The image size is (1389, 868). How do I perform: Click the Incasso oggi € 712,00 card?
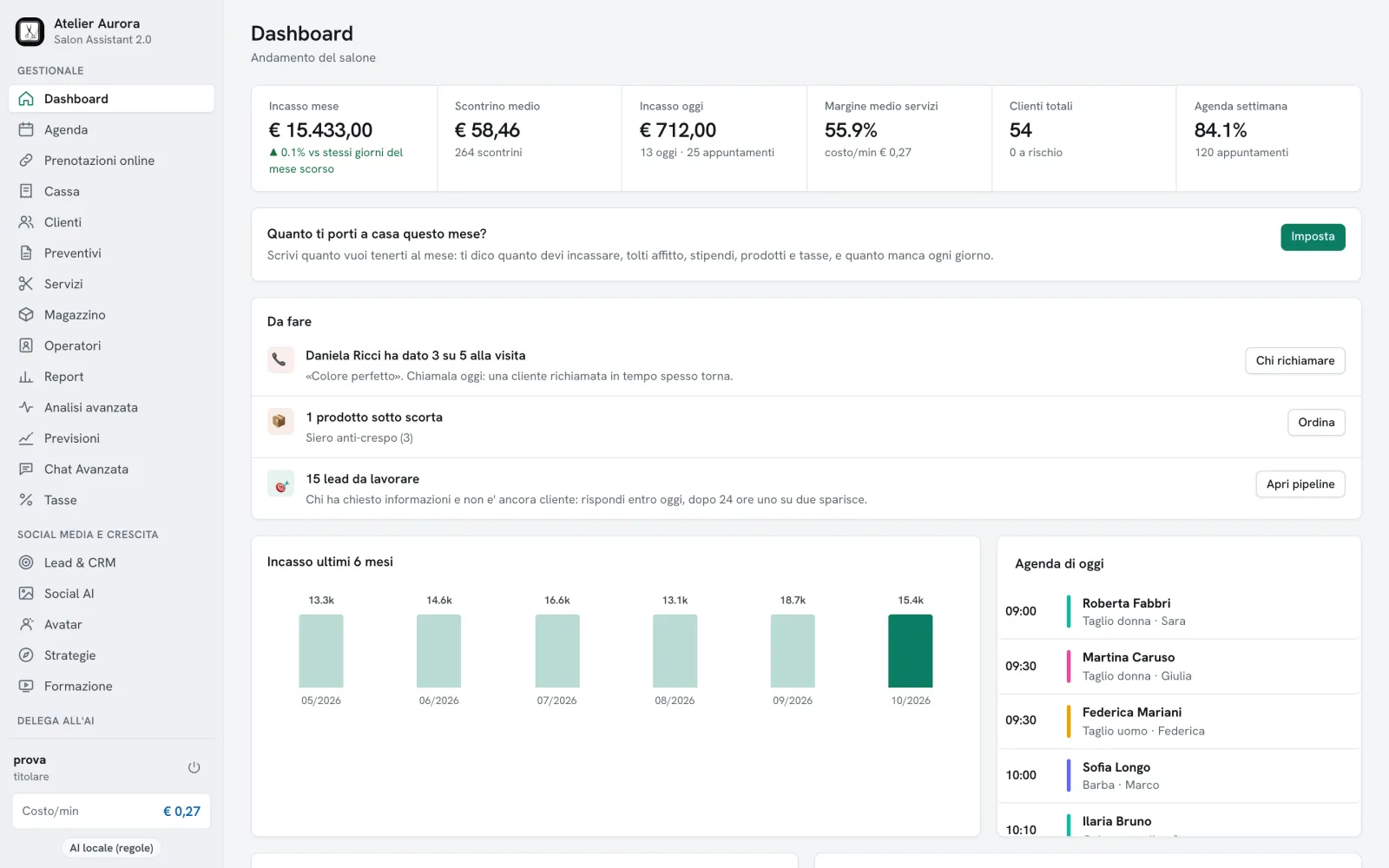[714, 138]
